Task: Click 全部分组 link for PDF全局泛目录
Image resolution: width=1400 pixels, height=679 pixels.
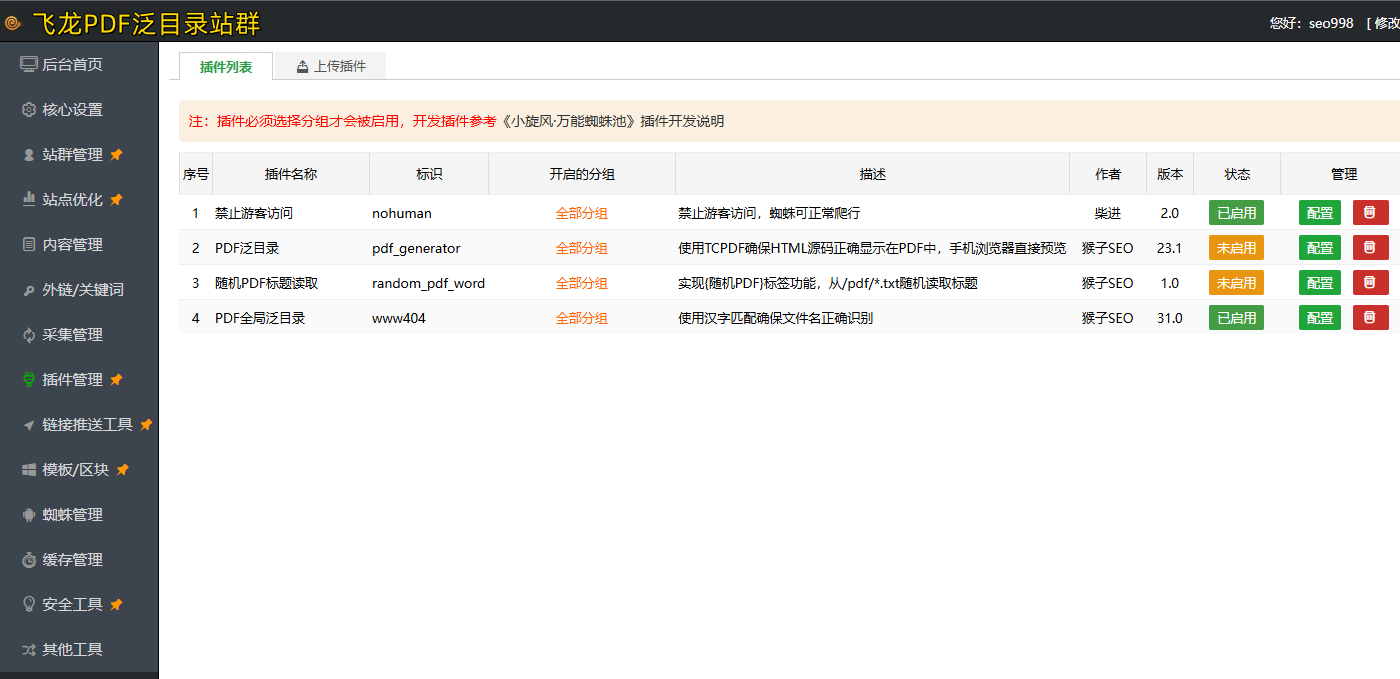Action: point(582,318)
